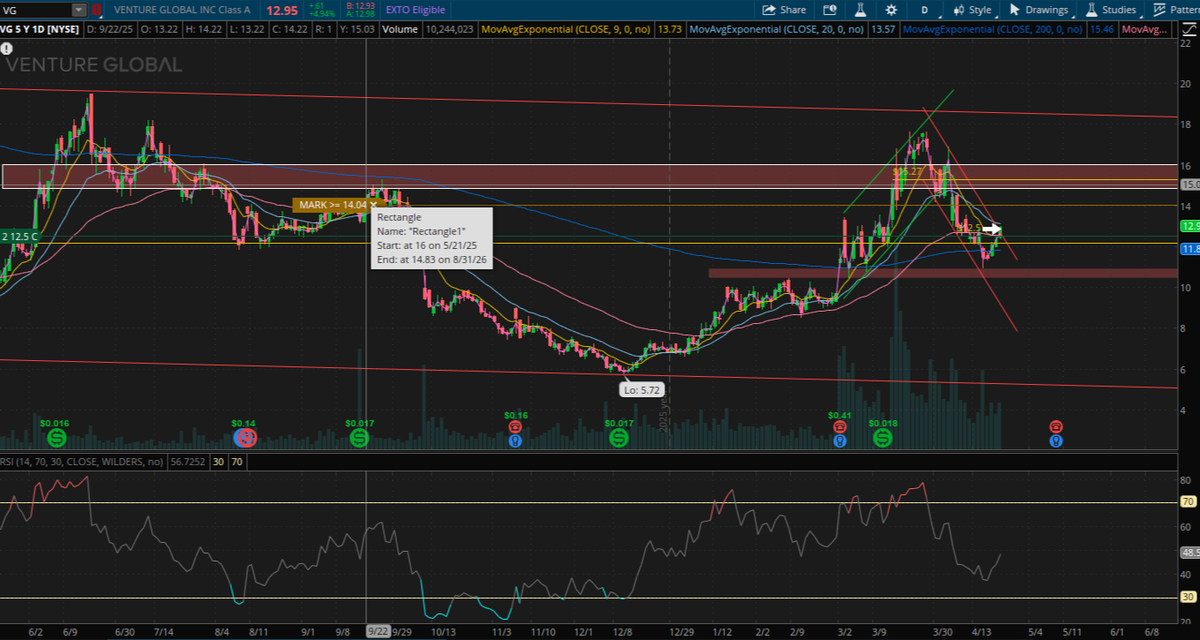1200x640 pixels.
Task: Open the Studies menu
Action: pyautogui.click(x=1110, y=10)
